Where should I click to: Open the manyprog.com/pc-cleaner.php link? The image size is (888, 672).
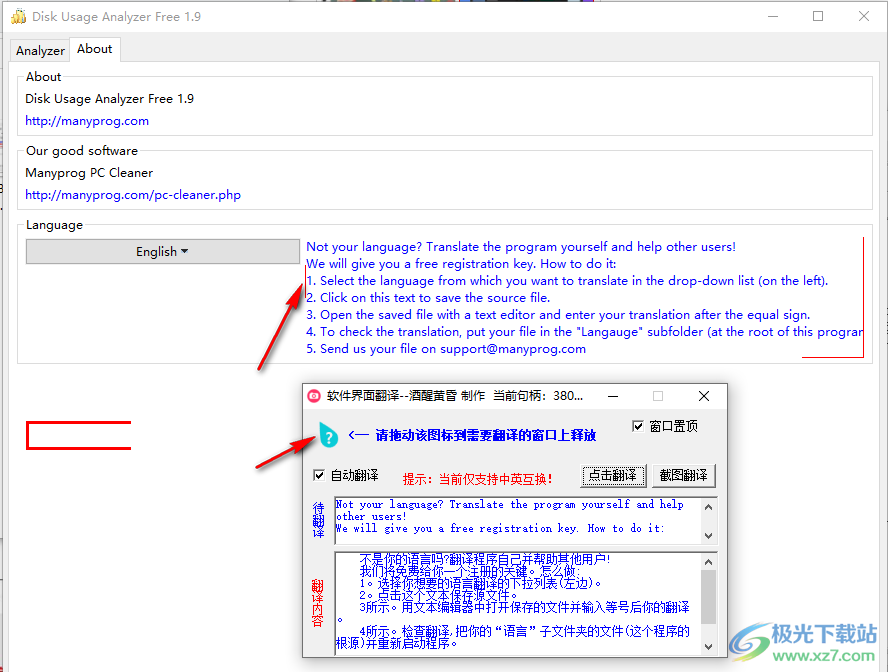(x=133, y=195)
